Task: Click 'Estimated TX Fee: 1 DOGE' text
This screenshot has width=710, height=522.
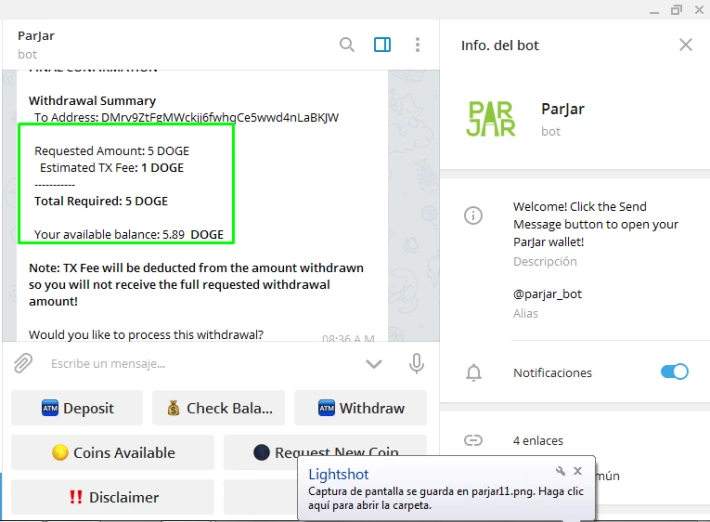Action: [x=111, y=168]
